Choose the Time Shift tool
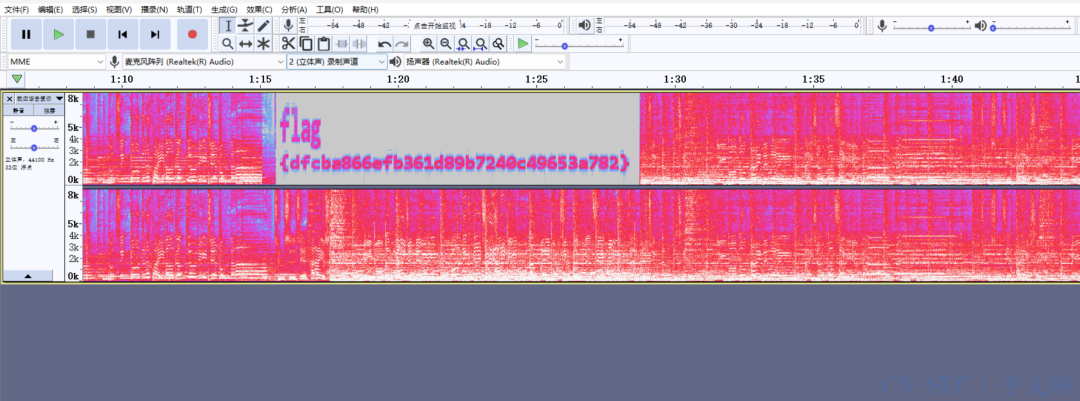The height and width of the screenshot is (401, 1080). point(245,44)
